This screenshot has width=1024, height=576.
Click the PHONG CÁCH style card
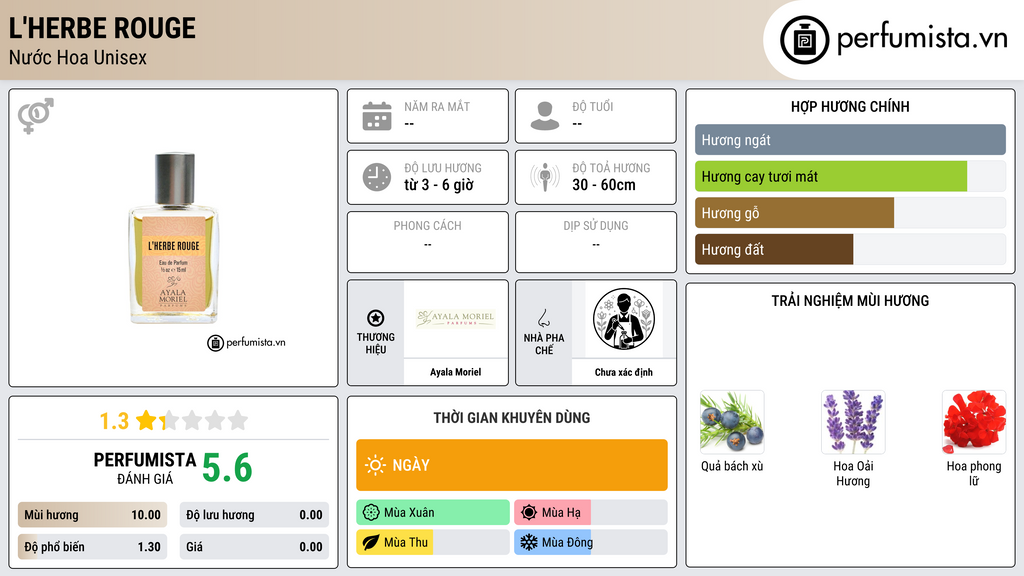click(428, 242)
